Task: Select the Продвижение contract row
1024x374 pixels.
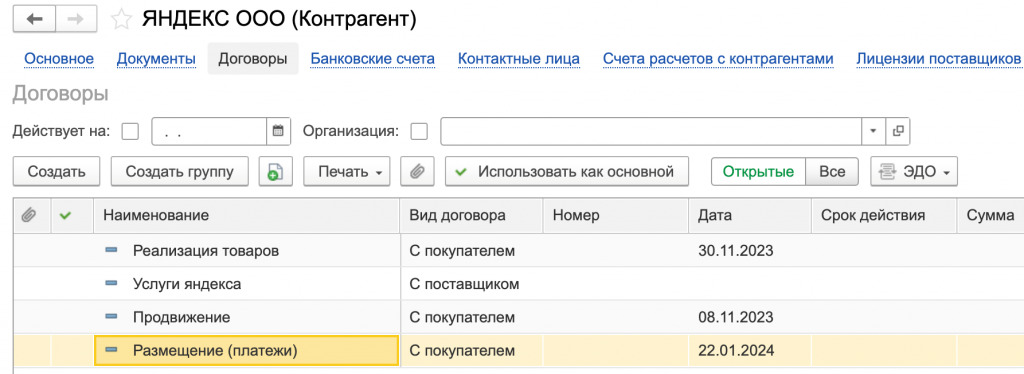Action: coord(519,317)
